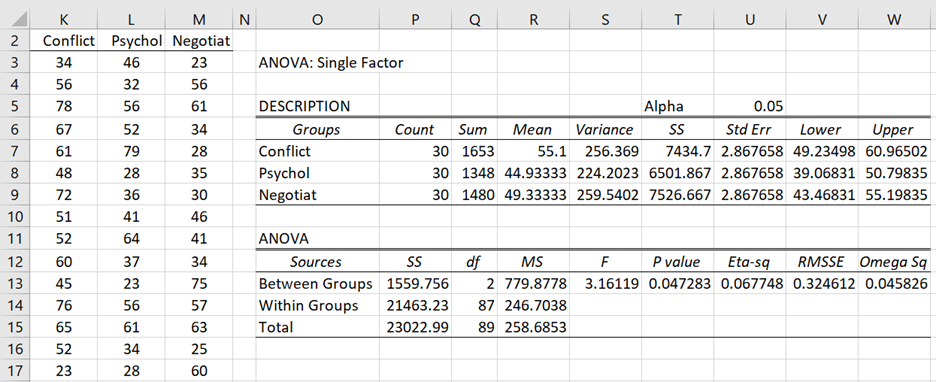The height and width of the screenshot is (382, 936).
Task: Select the Conflict column heading cell
Action: pos(63,41)
